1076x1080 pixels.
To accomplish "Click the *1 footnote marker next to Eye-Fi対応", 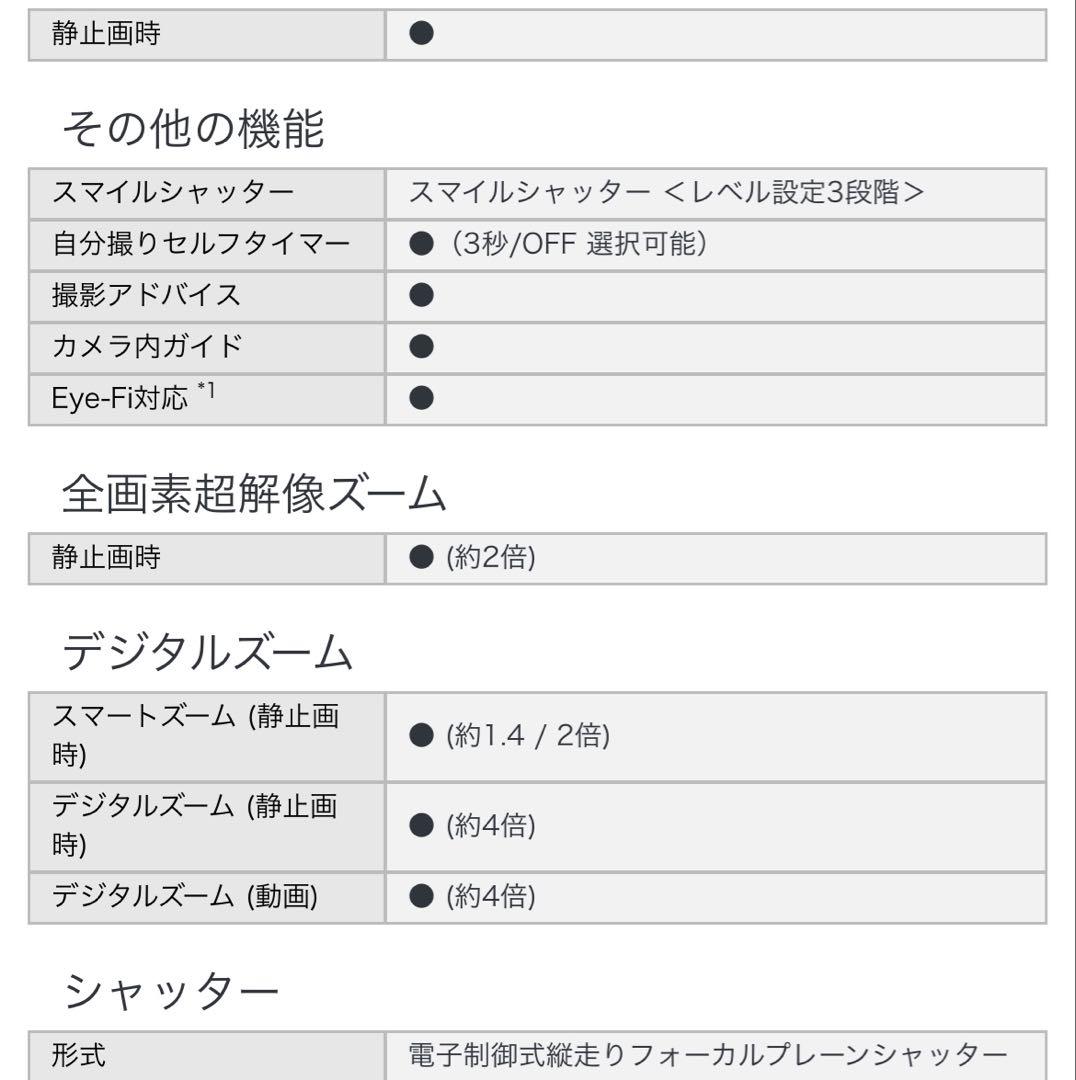I will click(x=206, y=391).
